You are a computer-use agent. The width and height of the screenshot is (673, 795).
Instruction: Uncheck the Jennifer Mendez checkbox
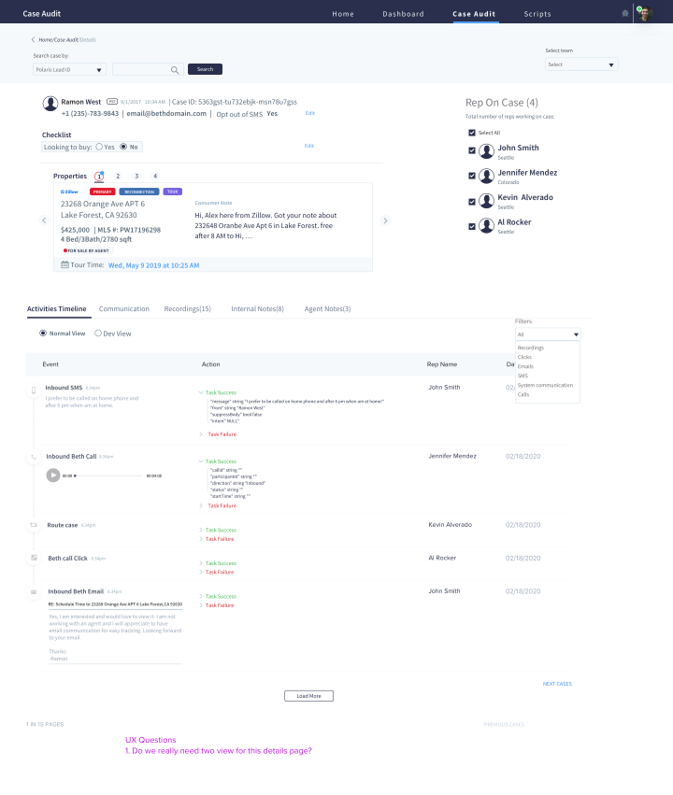point(472,176)
